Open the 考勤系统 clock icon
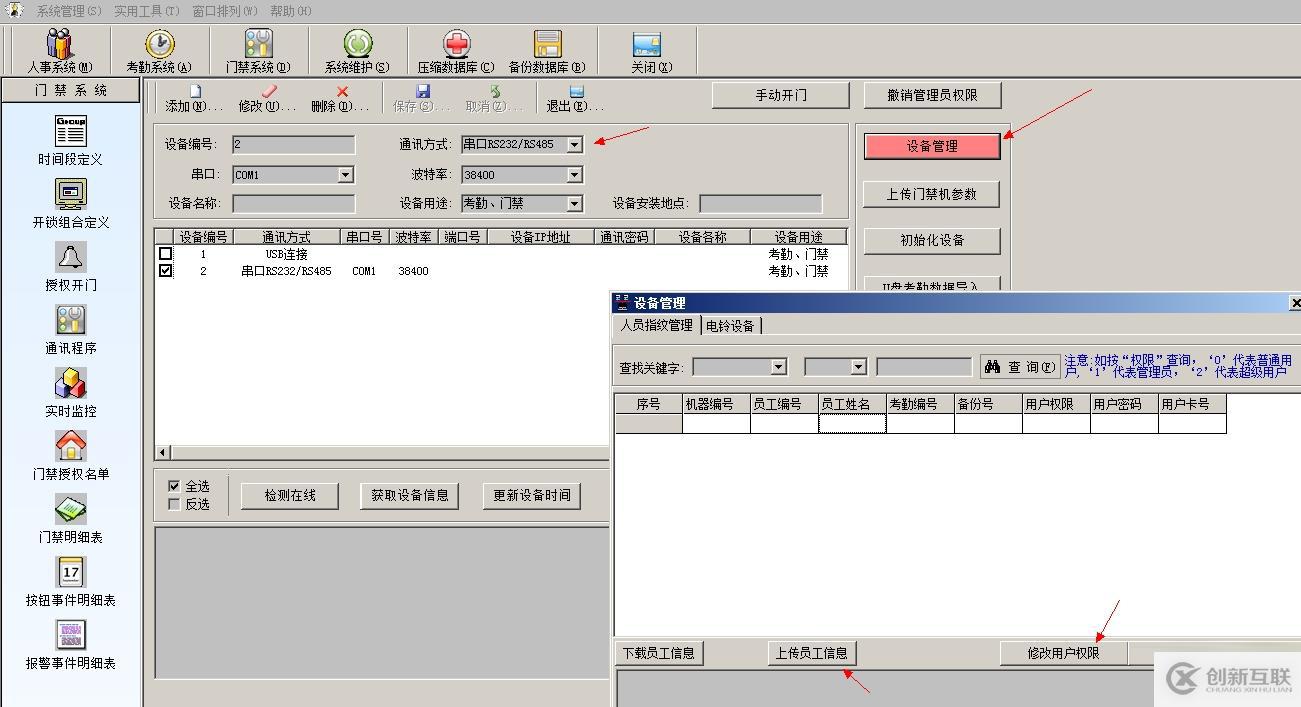This screenshot has width=1301, height=707. [x=159, y=44]
